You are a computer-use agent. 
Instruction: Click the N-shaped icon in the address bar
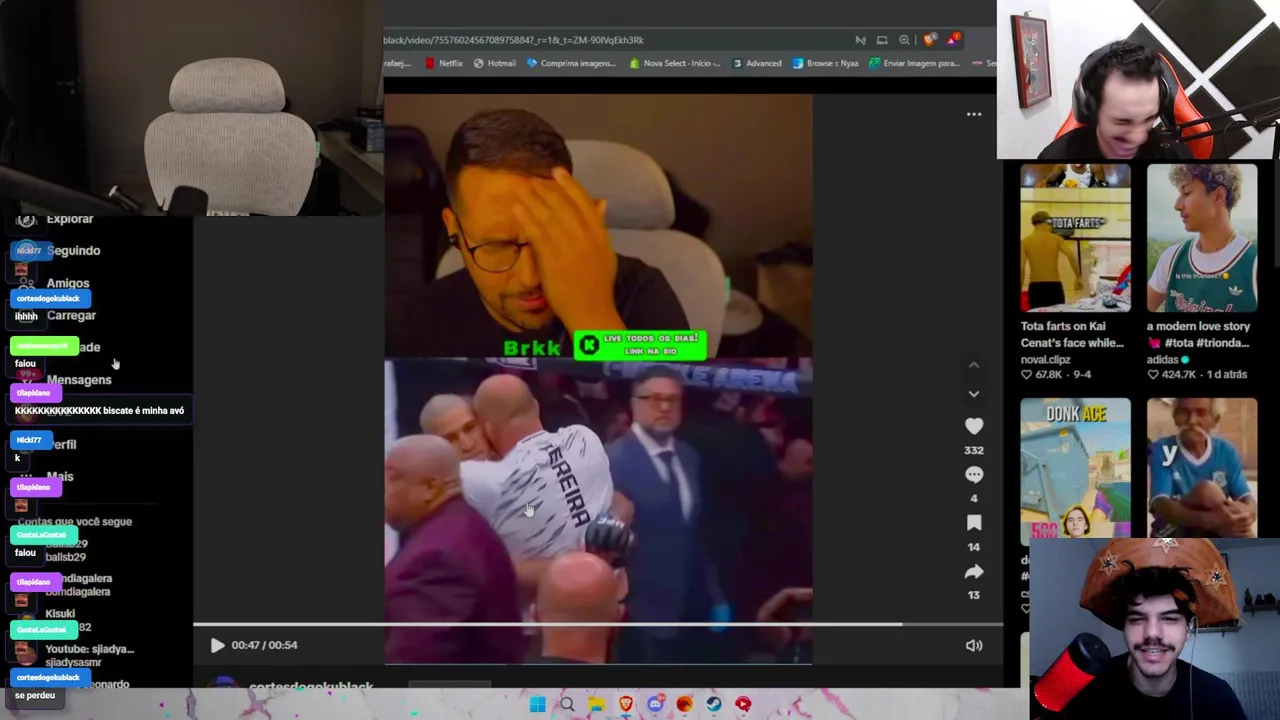coord(860,40)
